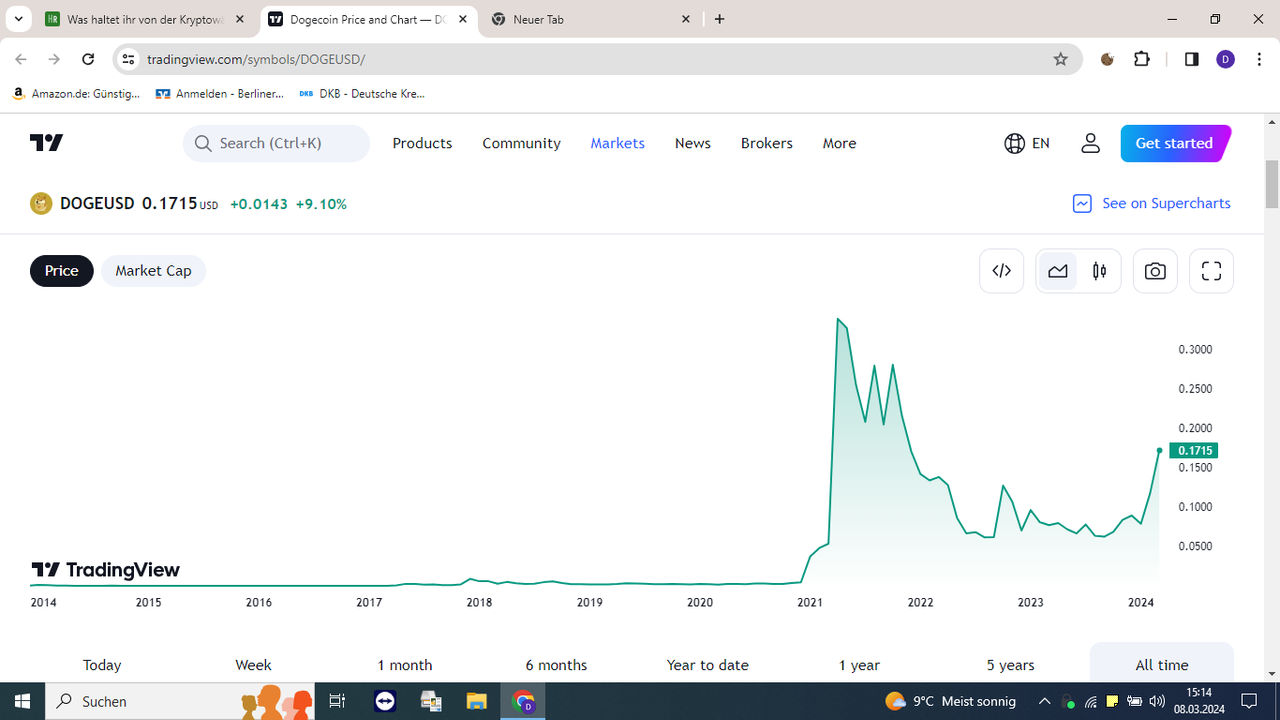View site information icon in address bar
The image size is (1280, 720).
tap(127, 59)
